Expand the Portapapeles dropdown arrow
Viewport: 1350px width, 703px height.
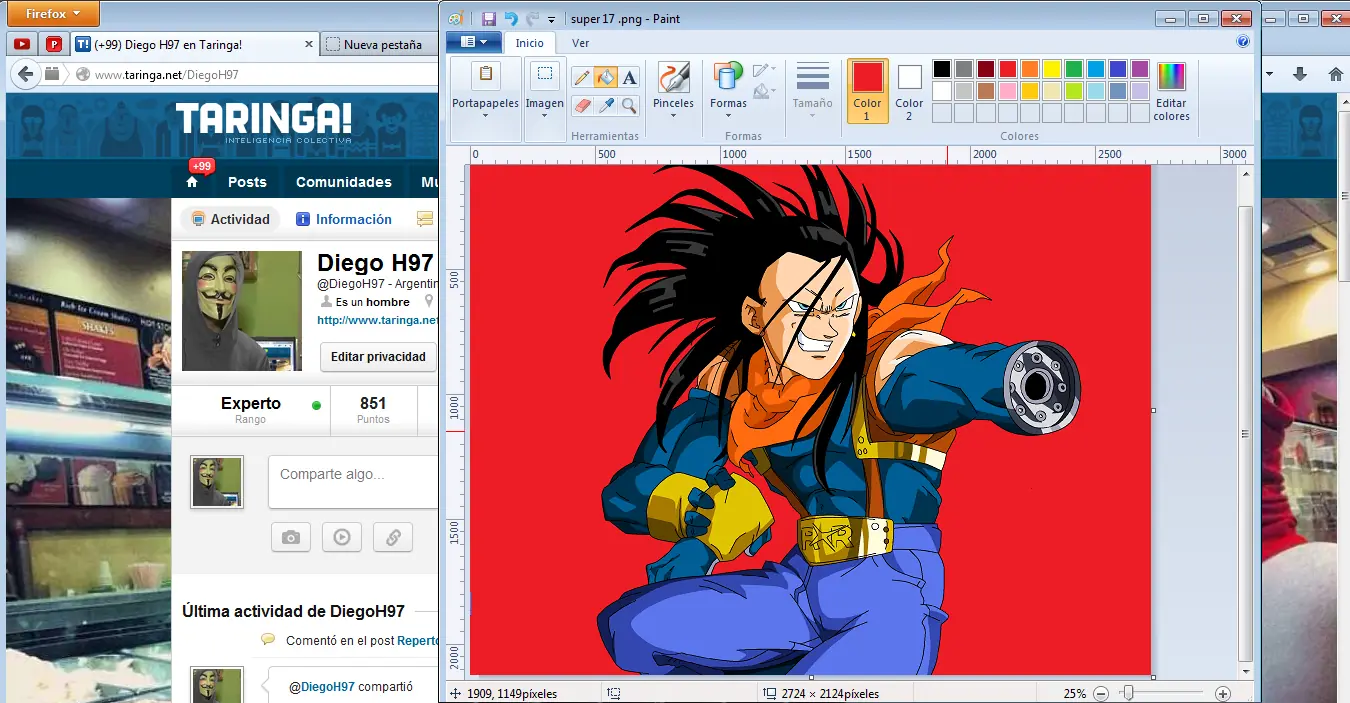tap(485, 115)
